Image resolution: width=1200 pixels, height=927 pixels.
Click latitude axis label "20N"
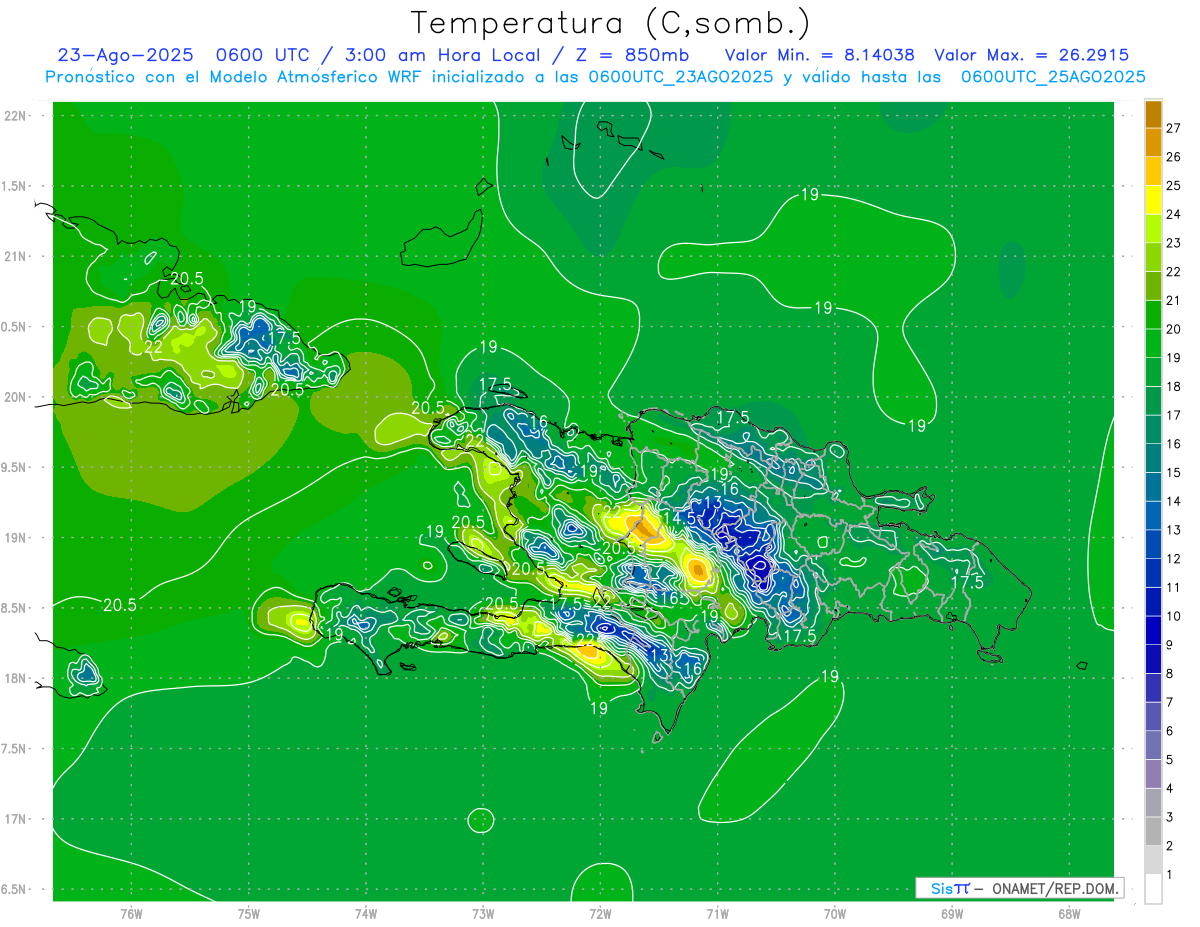pos(15,397)
